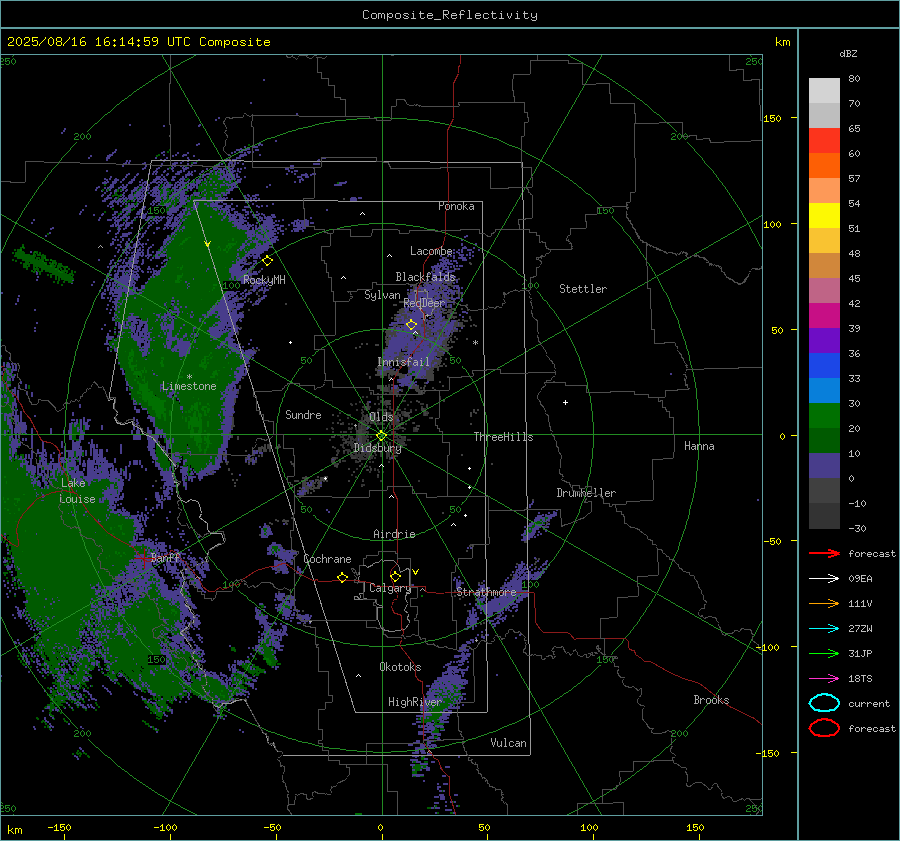
Task: Click the Stettler label
Action: pos(583,289)
